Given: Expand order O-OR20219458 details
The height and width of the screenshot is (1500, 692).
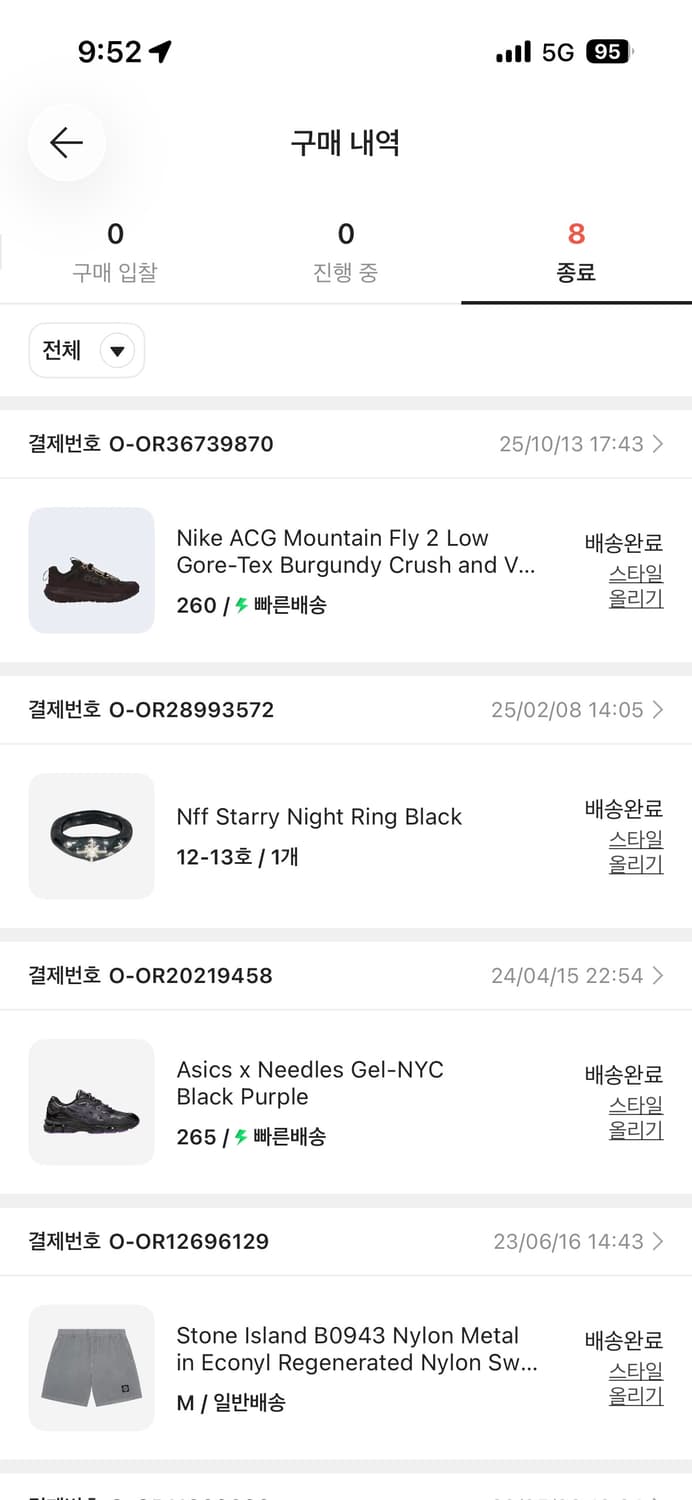Looking at the screenshot, I should 659,975.
